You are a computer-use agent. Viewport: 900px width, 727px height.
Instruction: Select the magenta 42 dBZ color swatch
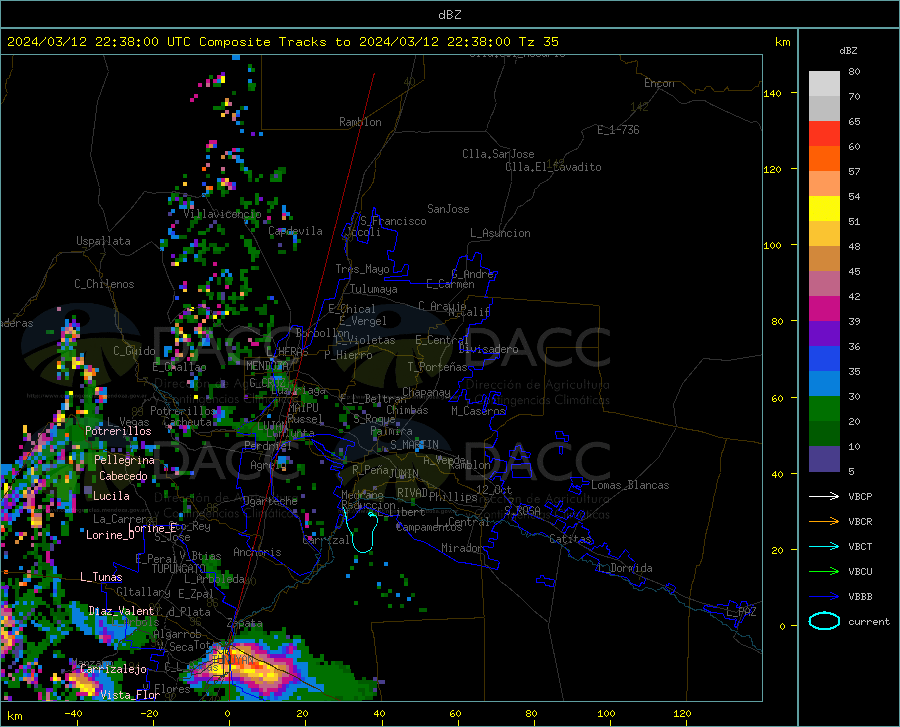tap(824, 309)
